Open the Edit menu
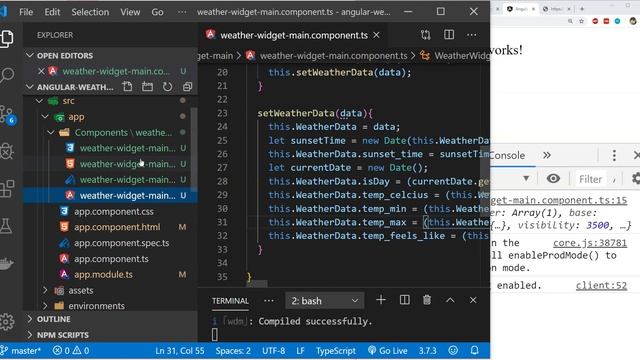The image size is (640, 360). pos(52,12)
